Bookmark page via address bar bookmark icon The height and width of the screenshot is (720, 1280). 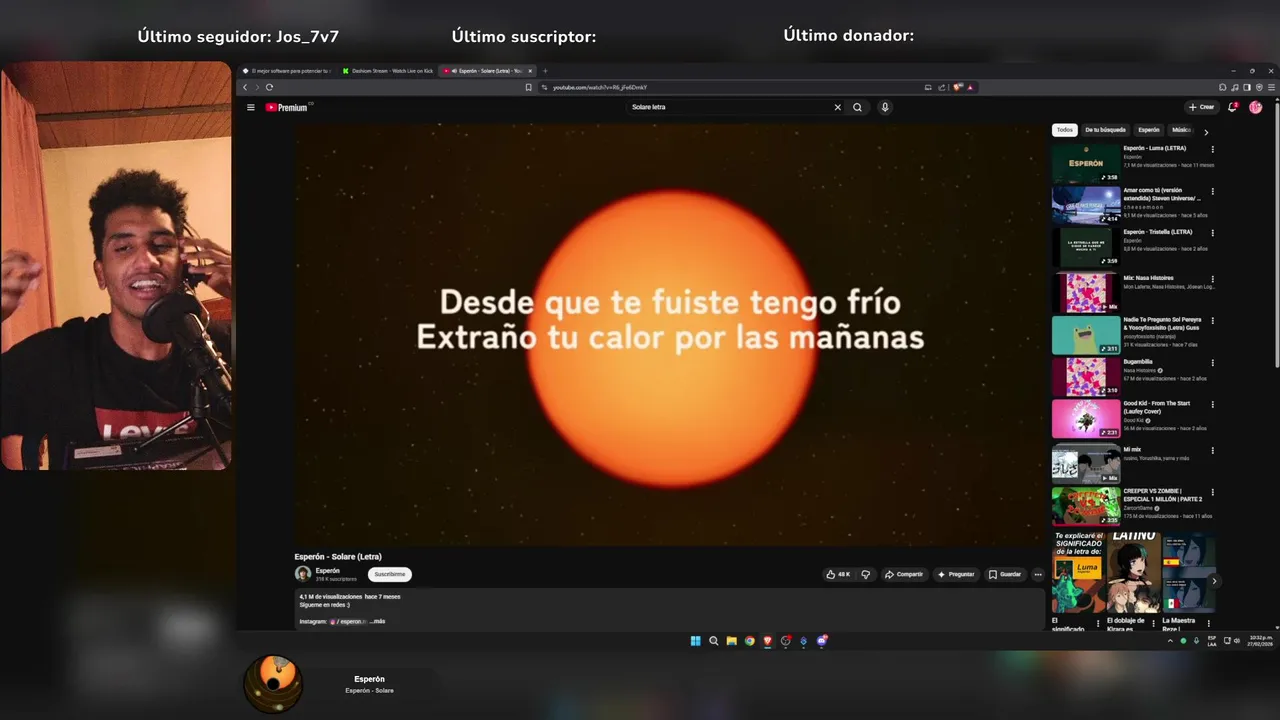coord(529,87)
